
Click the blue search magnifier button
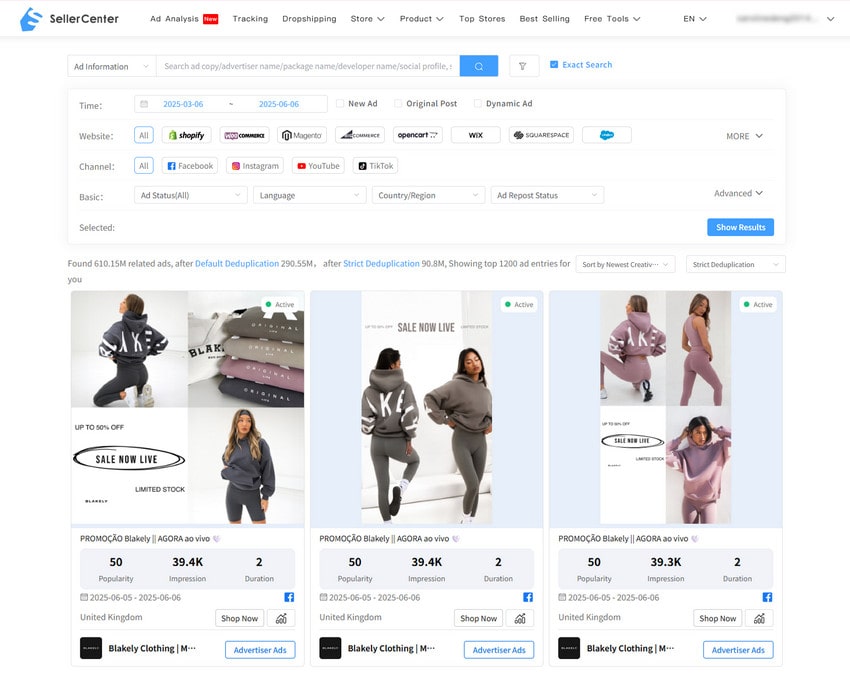tap(478, 66)
